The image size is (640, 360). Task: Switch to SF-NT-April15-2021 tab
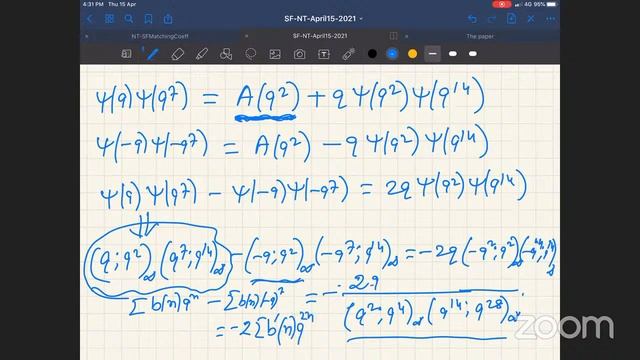pyautogui.click(x=320, y=36)
